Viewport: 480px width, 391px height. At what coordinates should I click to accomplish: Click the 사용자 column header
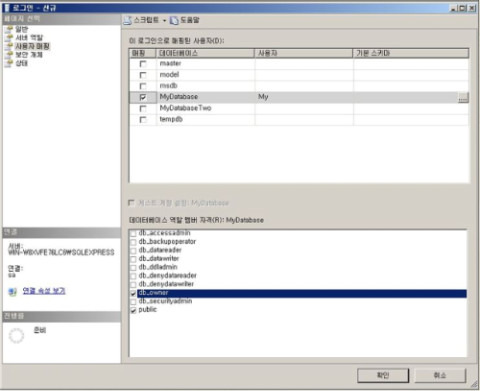(x=304, y=53)
